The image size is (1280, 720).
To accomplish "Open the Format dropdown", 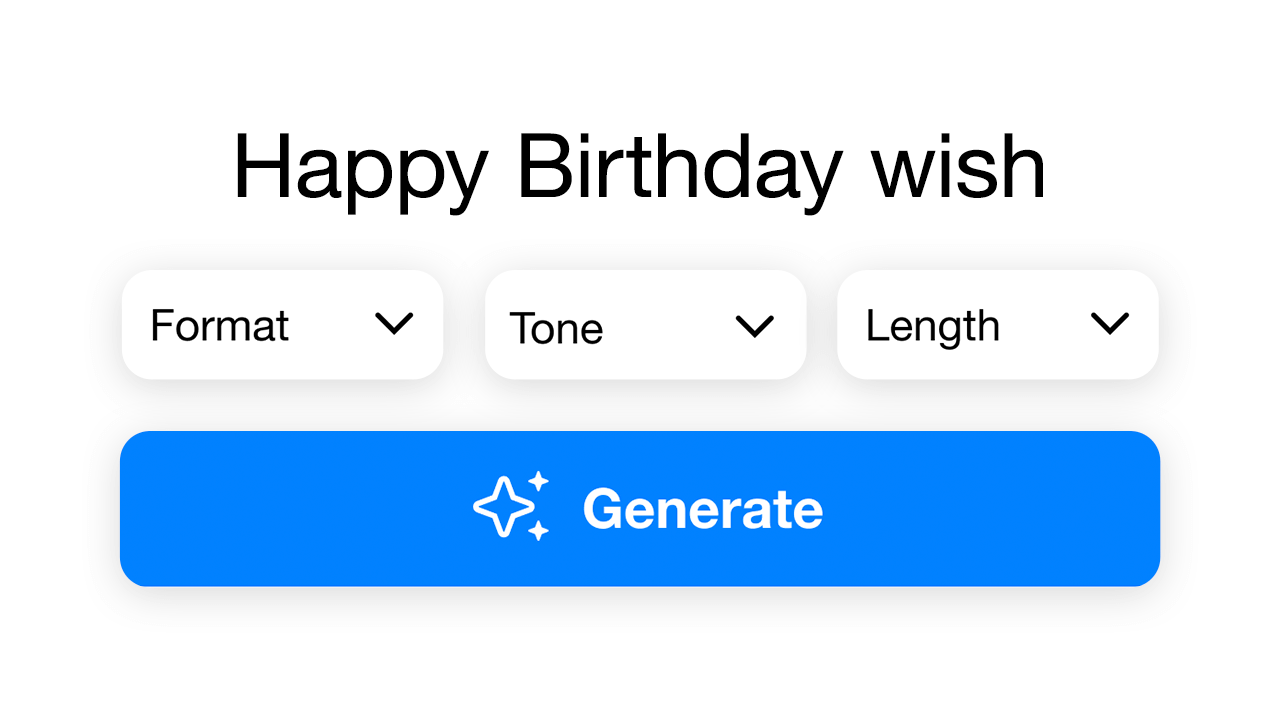I will (282, 324).
